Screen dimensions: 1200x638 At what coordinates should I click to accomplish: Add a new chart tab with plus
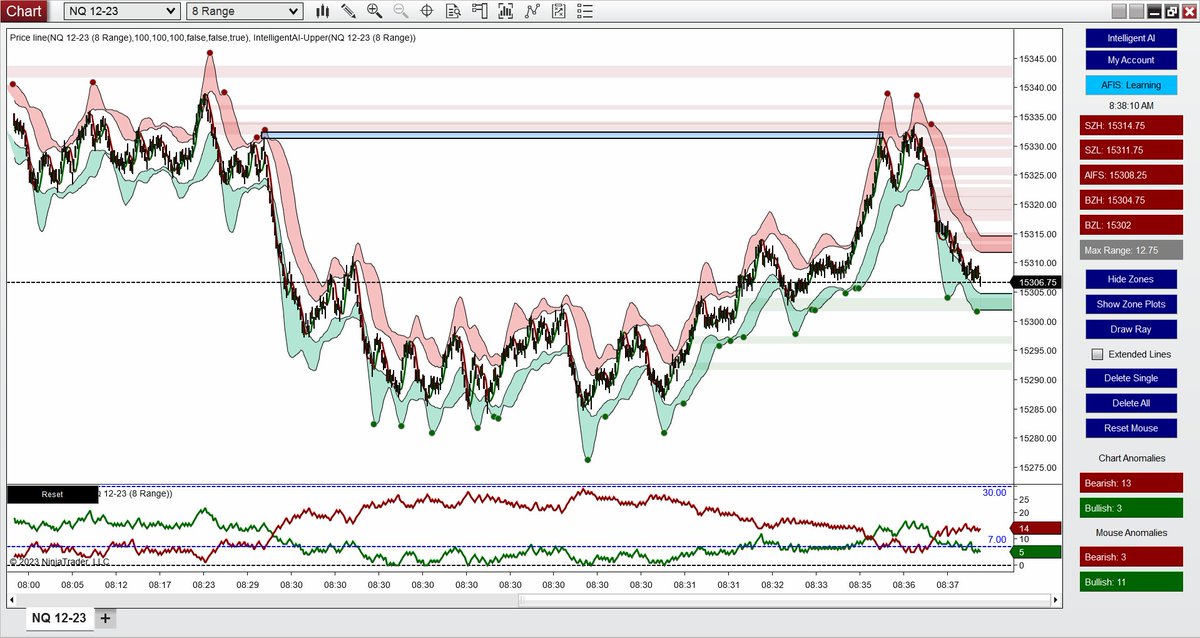(106, 618)
